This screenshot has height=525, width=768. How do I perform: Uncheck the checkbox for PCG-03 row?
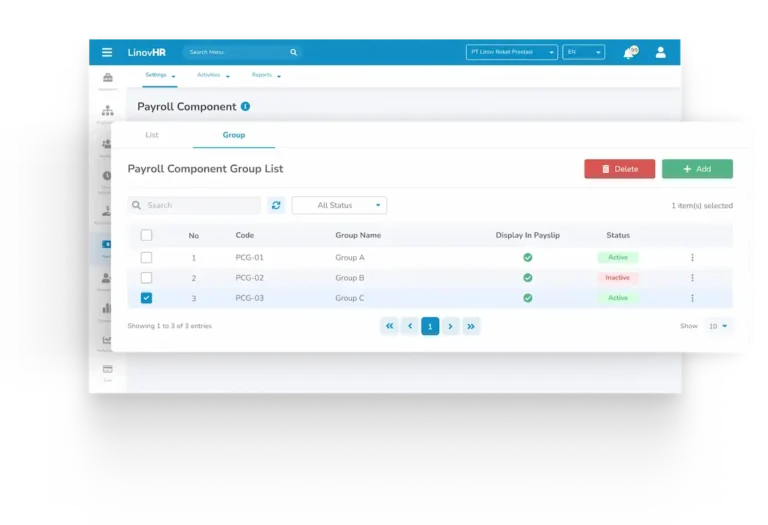click(x=146, y=298)
